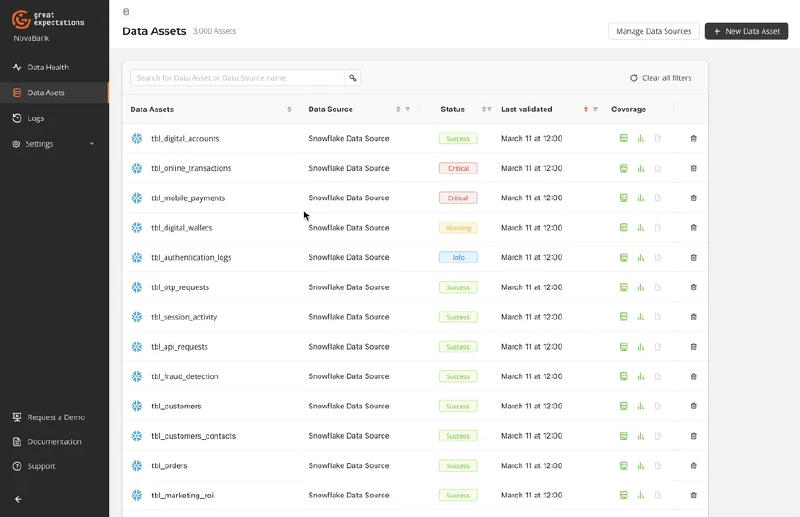Click the Snowflake icon beside tbl_otp_requests
This screenshot has width=800, height=517.
[x=137, y=287]
